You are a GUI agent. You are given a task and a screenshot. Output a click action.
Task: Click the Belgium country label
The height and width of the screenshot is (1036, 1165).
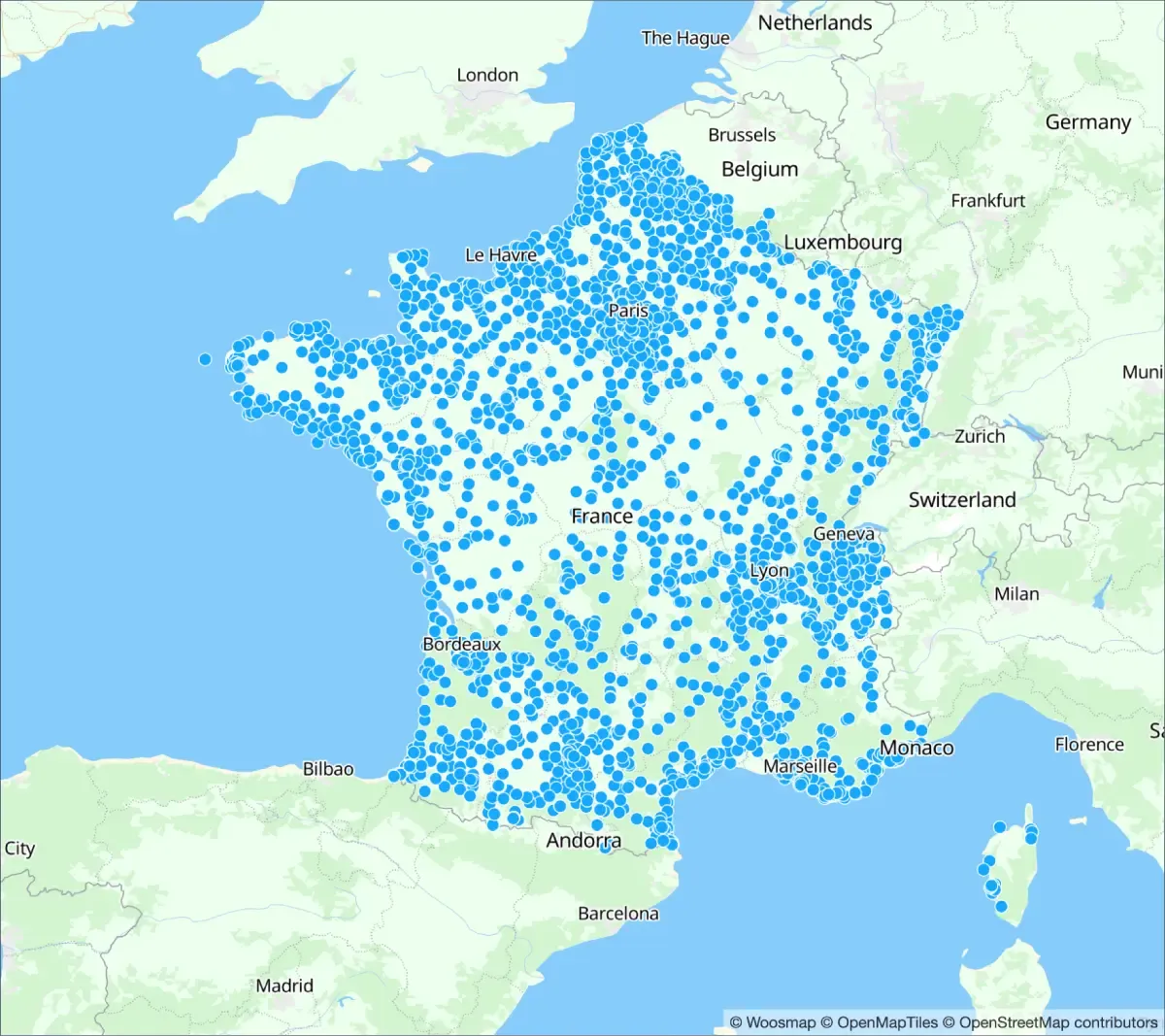pyautogui.click(x=759, y=169)
